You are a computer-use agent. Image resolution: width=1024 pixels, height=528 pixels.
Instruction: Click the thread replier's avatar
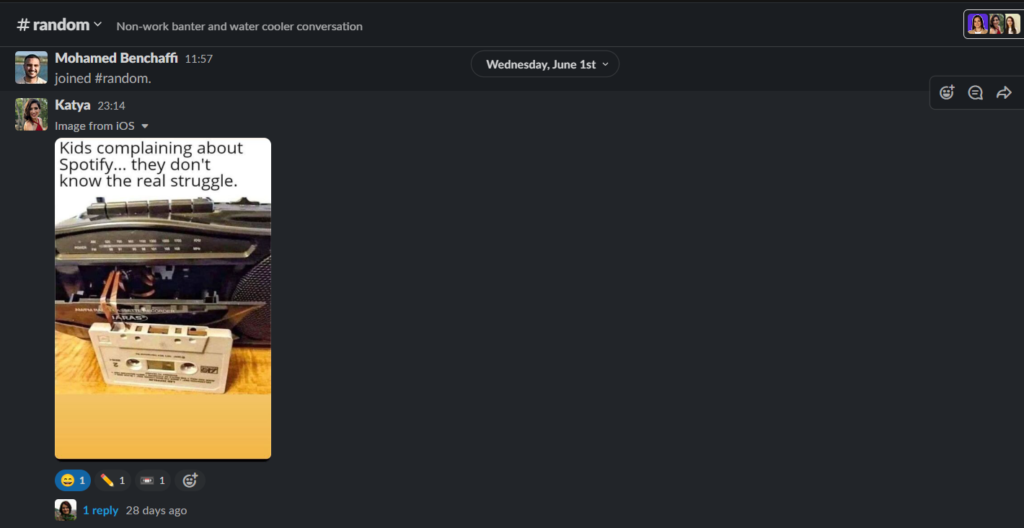[65, 510]
